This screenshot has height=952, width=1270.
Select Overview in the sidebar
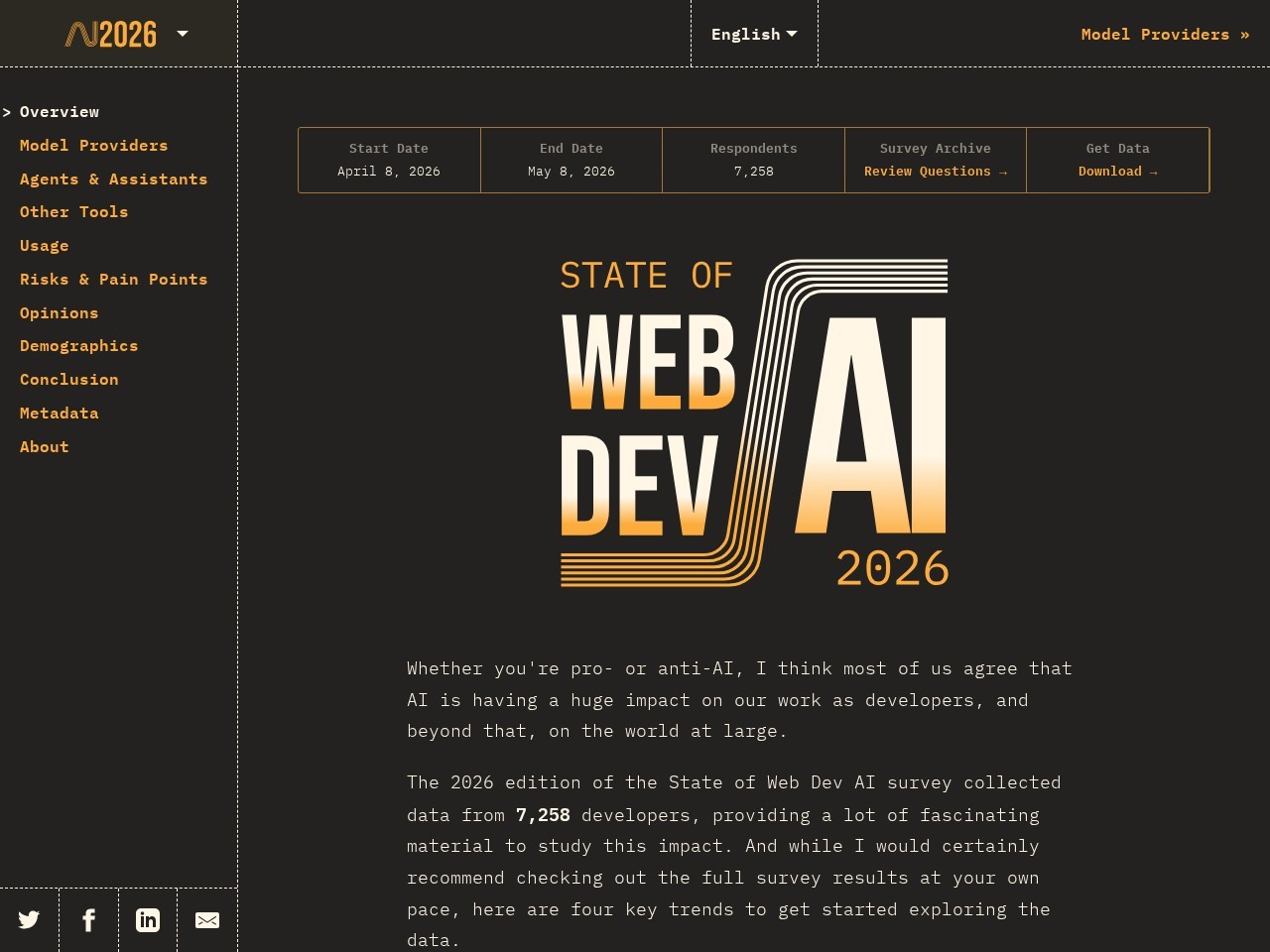tap(60, 112)
